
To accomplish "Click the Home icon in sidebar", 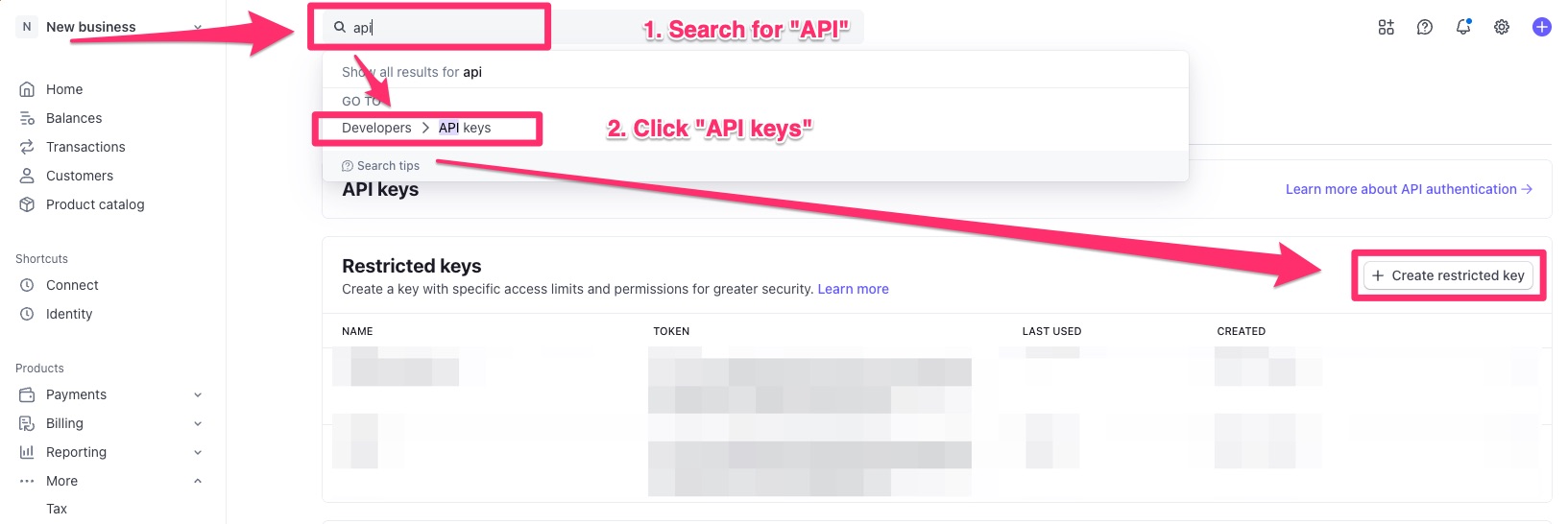I will 27,89.
